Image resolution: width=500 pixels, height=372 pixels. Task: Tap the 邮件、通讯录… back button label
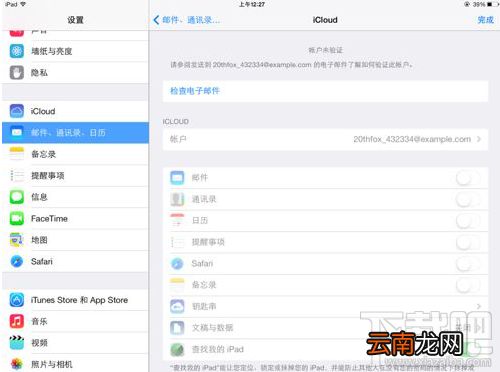click(191, 20)
